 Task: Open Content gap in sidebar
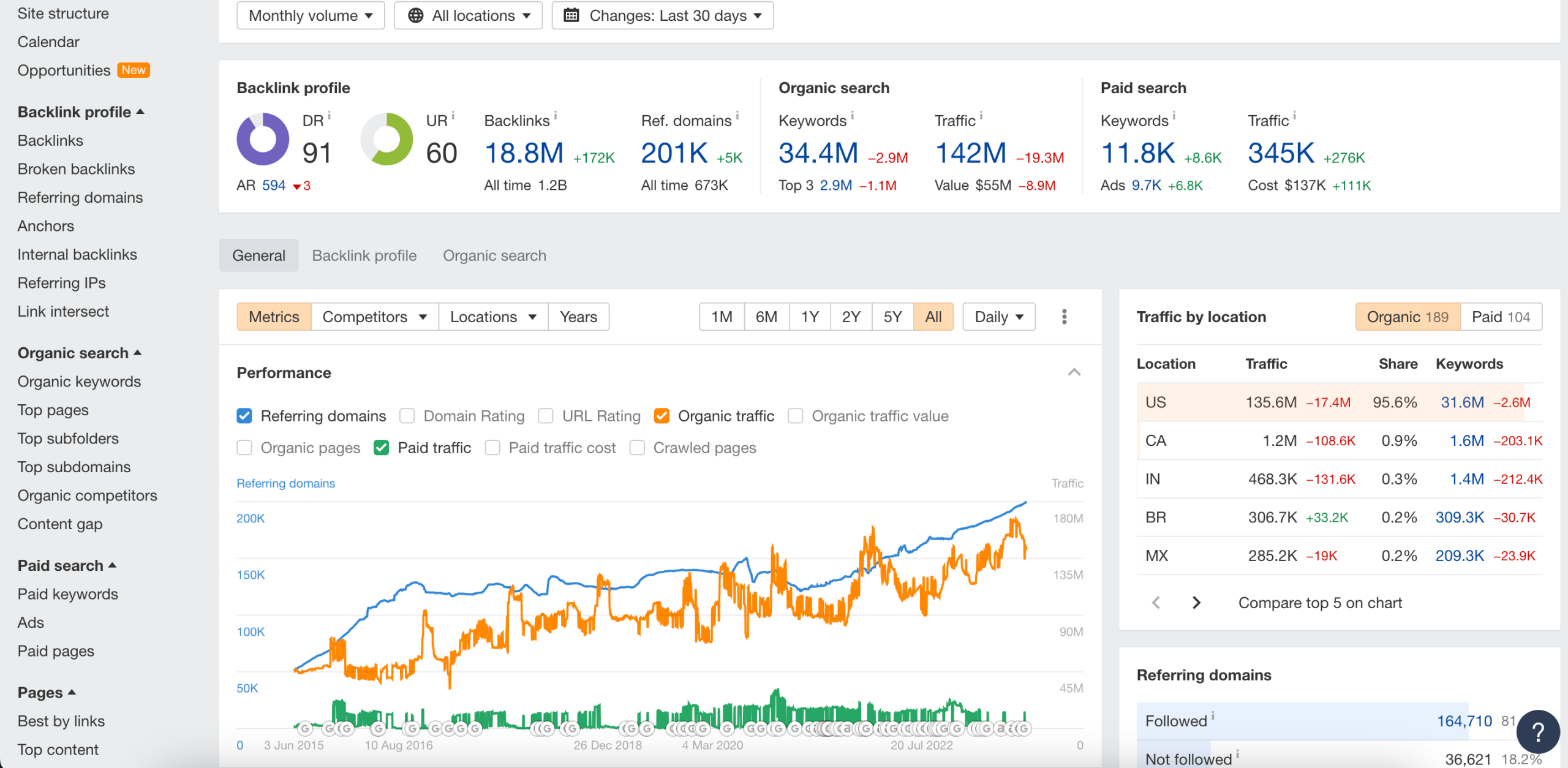tap(60, 524)
